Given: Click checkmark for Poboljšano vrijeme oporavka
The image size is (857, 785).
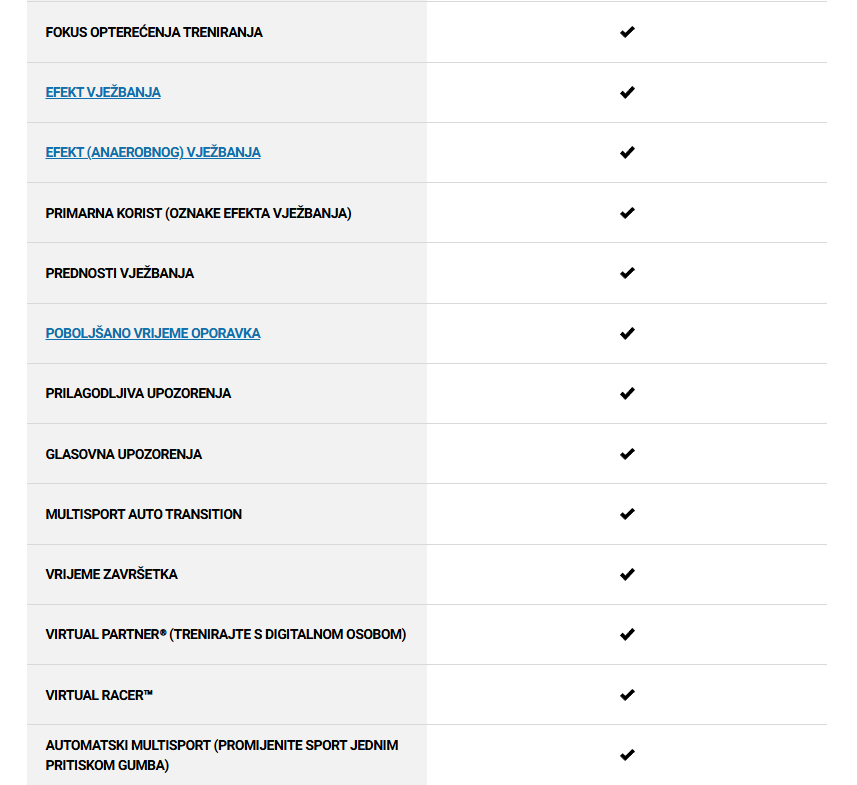Looking at the screenshot, I should [x=627, y=333].
